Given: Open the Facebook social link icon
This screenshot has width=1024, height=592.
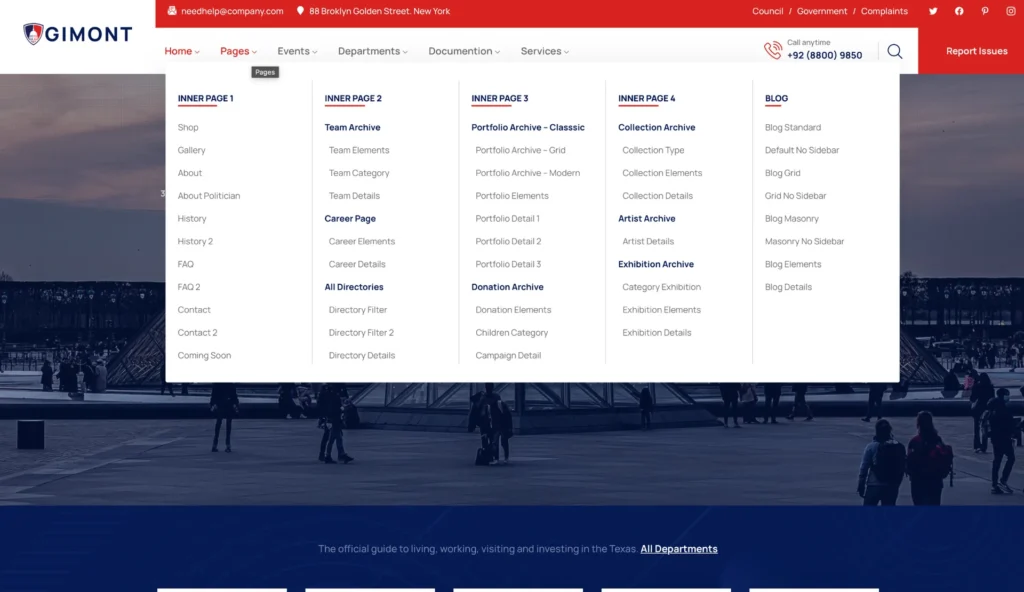Looking at the screenshot, I should 959,11.
